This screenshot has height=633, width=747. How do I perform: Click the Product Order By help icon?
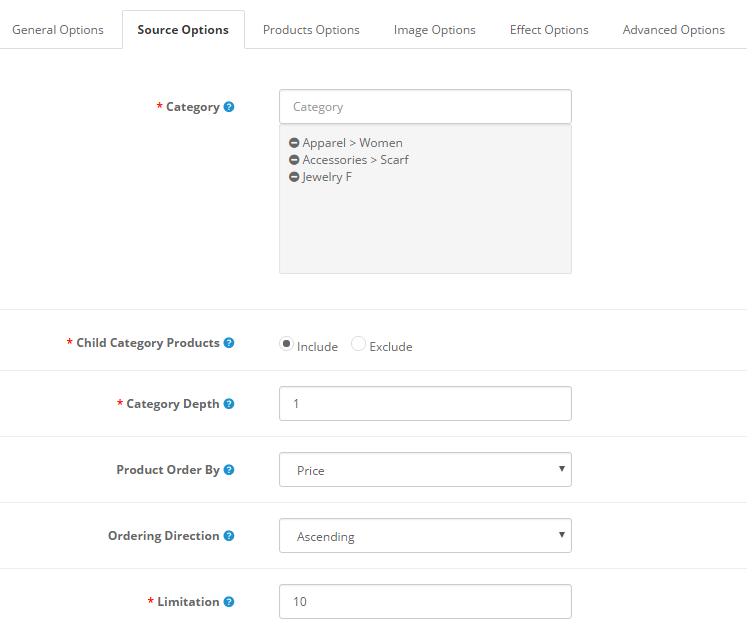(x=229, y=470)
